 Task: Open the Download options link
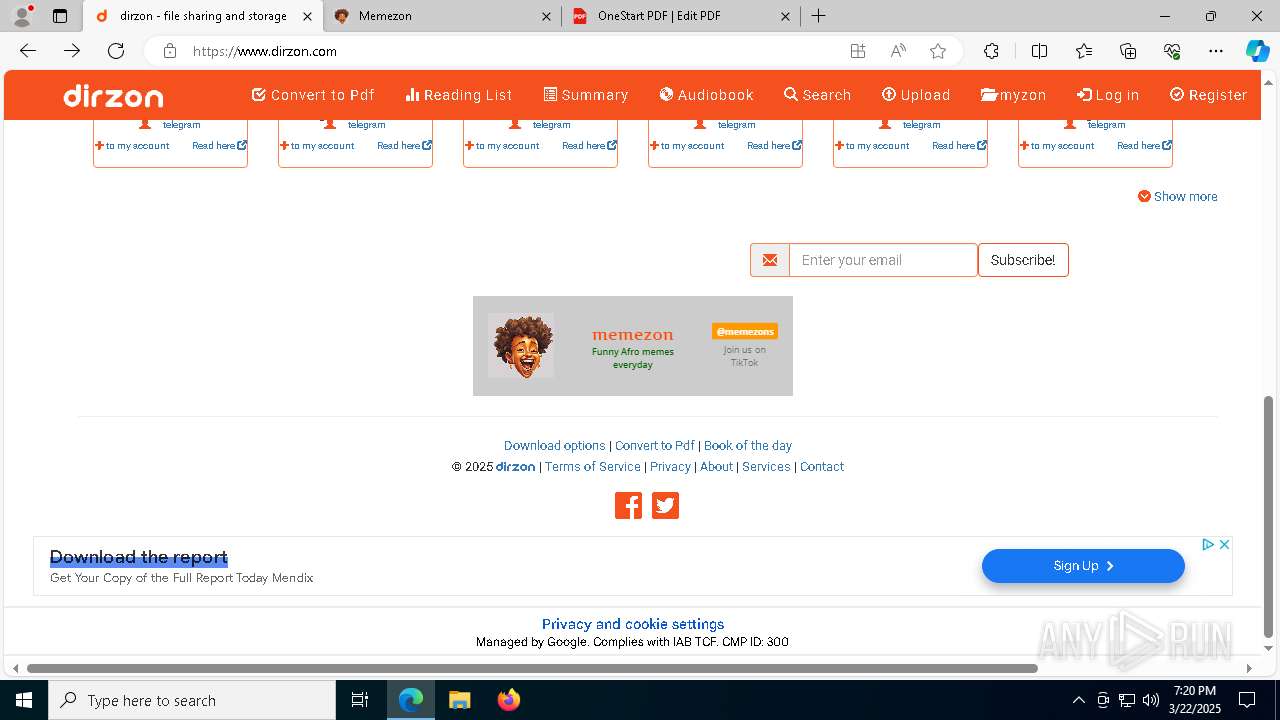(555, 446)
